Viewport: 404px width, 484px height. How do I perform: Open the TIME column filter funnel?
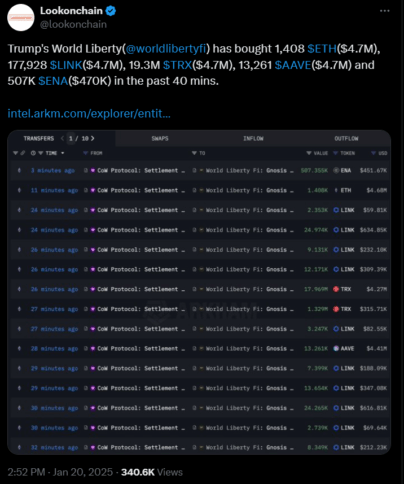point(40,153)
